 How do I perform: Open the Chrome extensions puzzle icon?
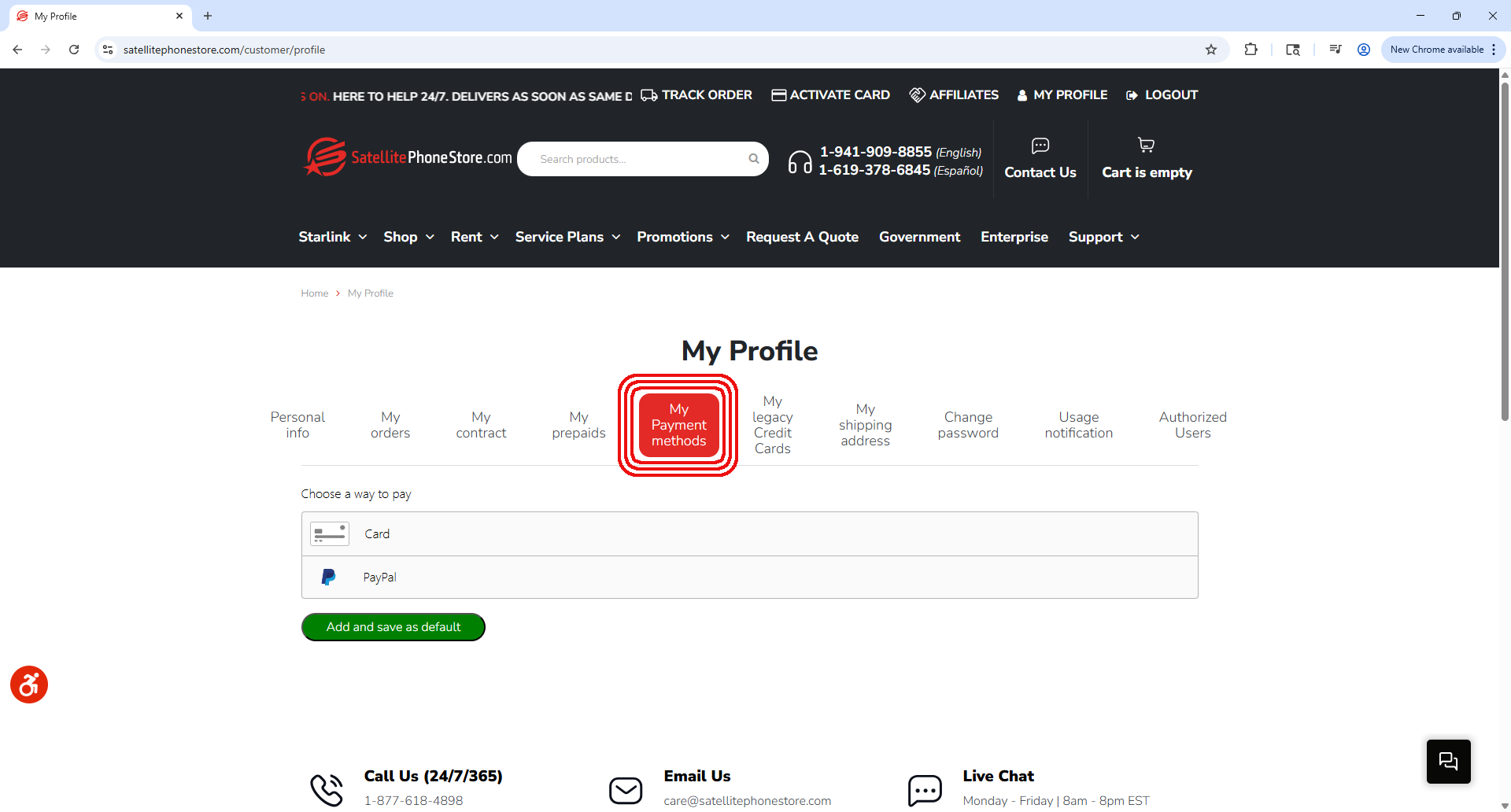1251,50
